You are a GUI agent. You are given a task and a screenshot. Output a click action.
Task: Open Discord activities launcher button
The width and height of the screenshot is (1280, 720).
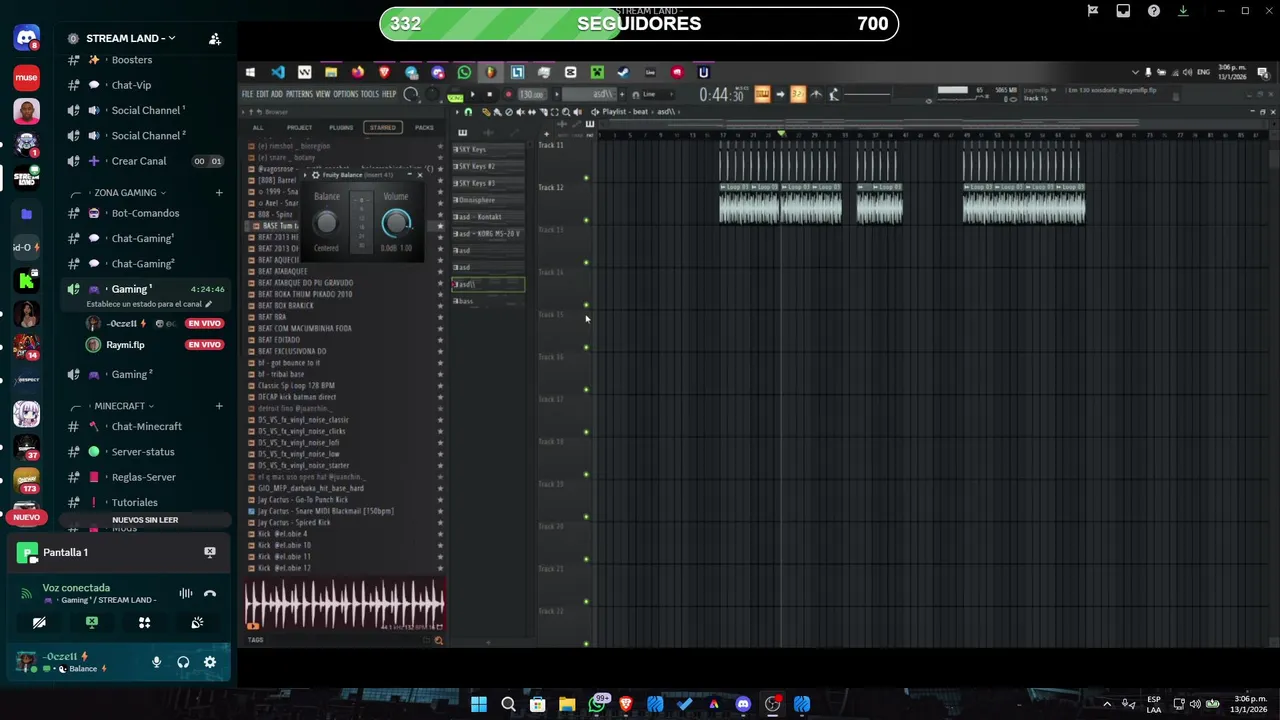[145, 622]
